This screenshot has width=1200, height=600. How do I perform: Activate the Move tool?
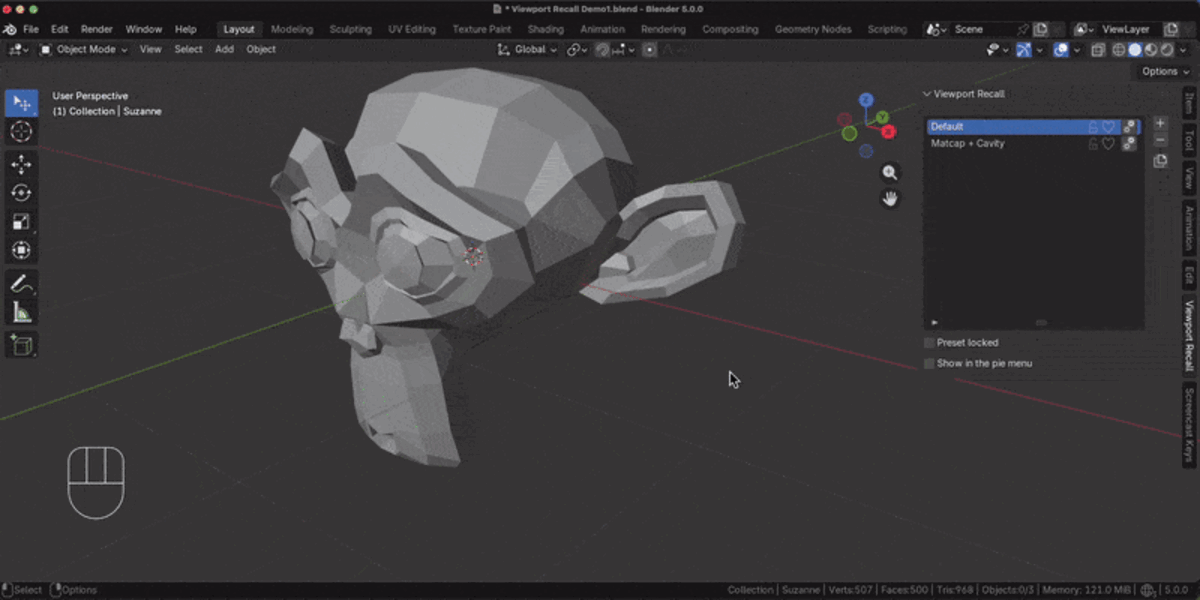tap(21, 164)
